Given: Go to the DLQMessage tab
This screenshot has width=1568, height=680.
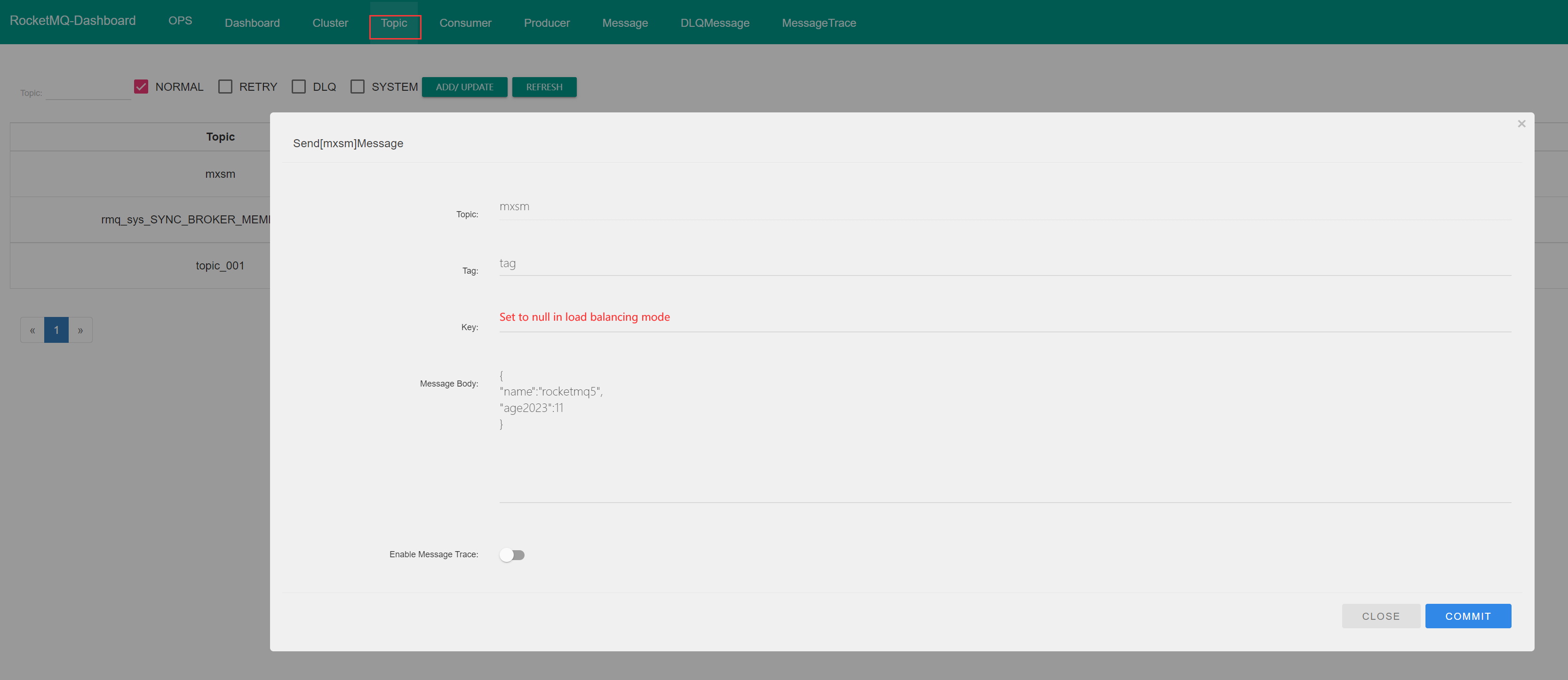Looking at the screenshot, I should [x=715, y=23].
